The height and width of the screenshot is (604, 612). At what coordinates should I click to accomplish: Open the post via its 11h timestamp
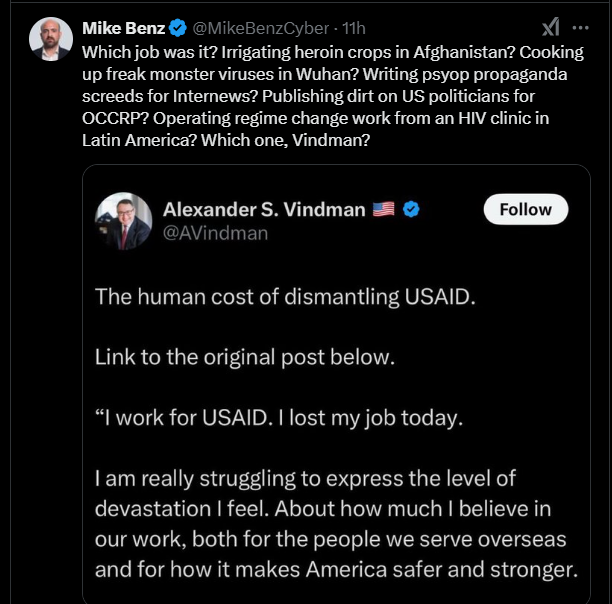(x=354, y=28)
